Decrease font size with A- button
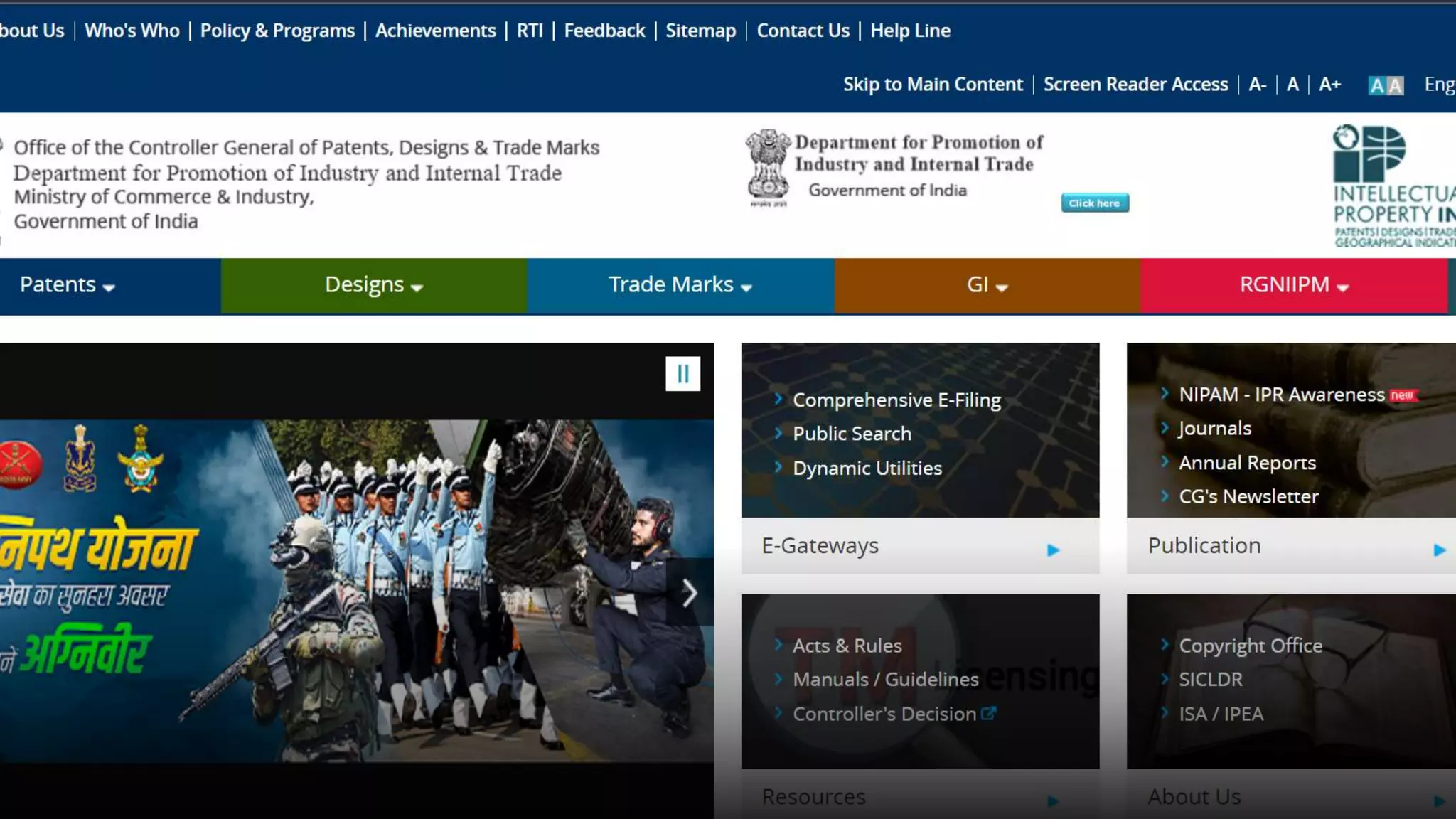 (x=1257, y=85)
